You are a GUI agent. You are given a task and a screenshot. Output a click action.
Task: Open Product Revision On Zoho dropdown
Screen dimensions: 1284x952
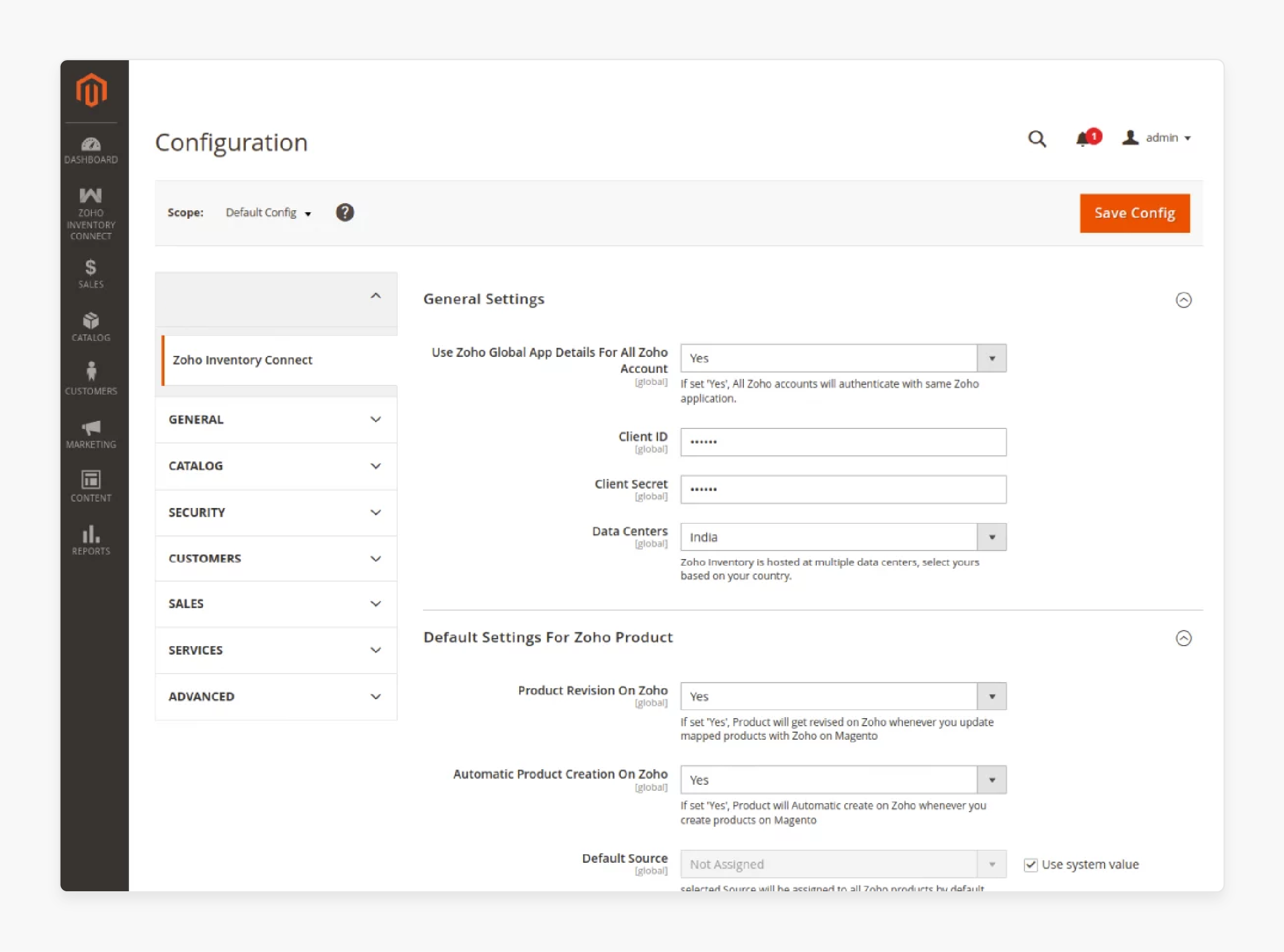pyautogui.click(x=843, y=696)
